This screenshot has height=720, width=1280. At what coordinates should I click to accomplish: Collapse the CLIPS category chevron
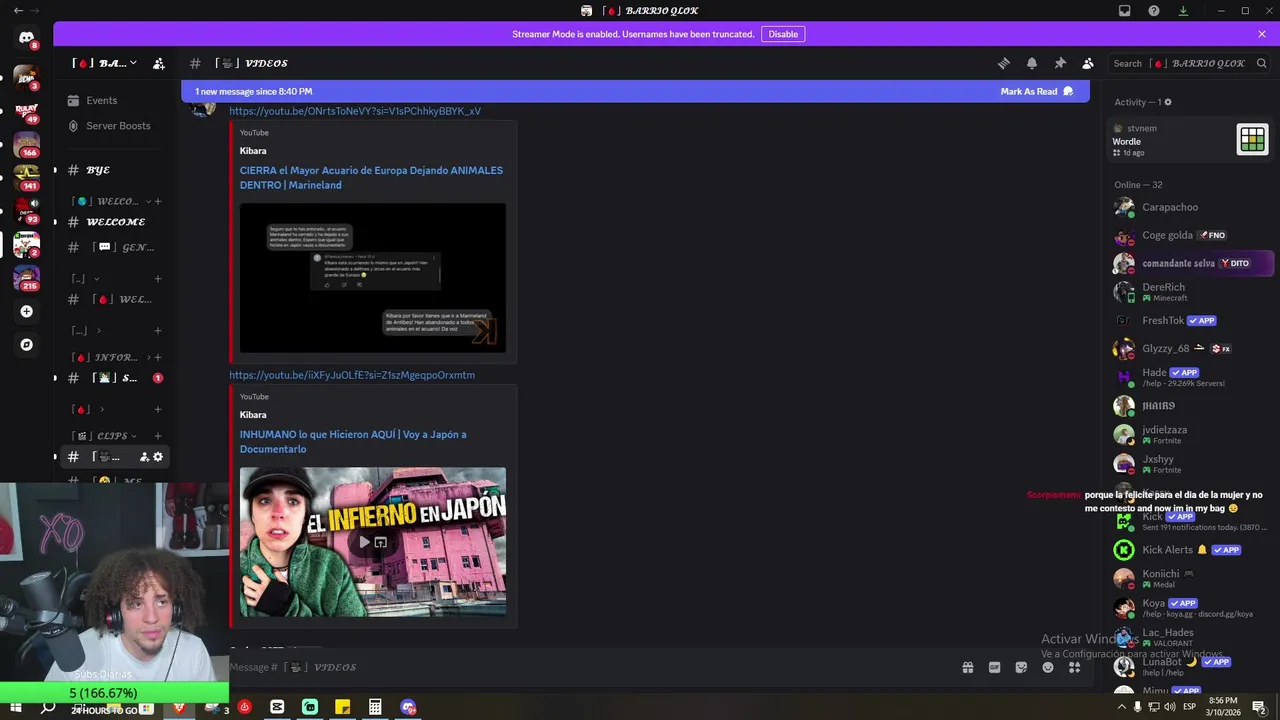(133, 436)
